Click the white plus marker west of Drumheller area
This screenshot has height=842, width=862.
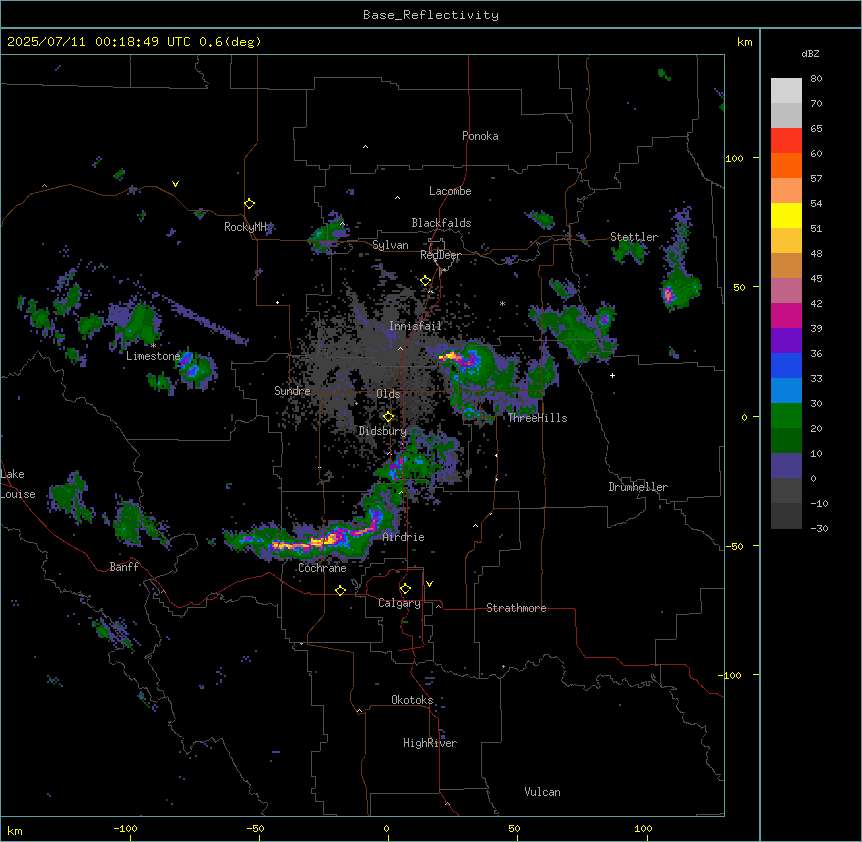coord(612,375)
